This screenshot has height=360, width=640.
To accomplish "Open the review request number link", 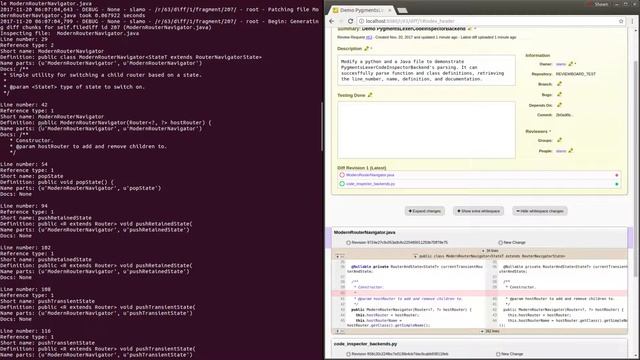I will click(x=369, y=37).
